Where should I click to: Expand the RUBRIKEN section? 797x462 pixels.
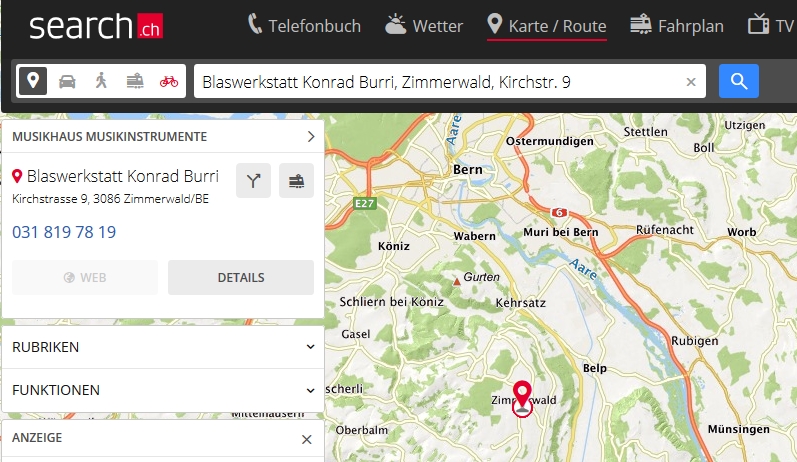[163, 347]
